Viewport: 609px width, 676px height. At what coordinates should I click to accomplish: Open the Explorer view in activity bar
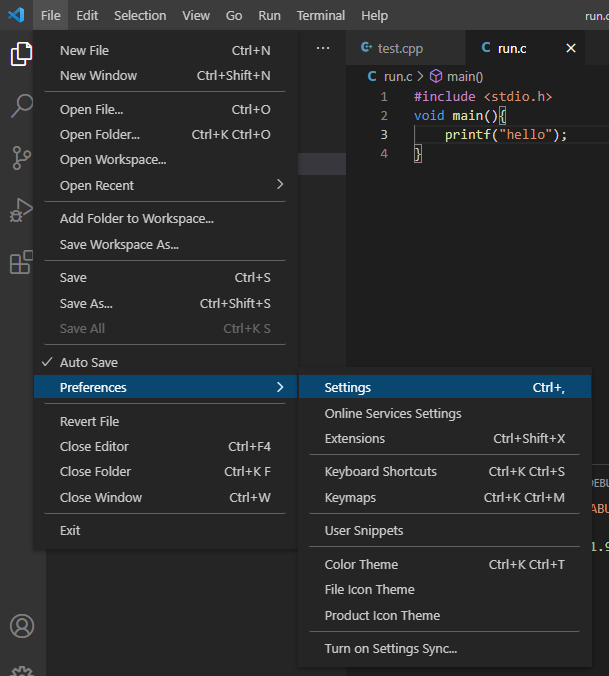click(x=21, y=54)
